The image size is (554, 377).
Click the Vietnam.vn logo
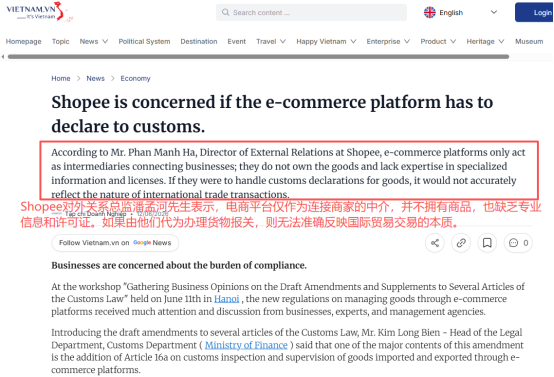39,12
